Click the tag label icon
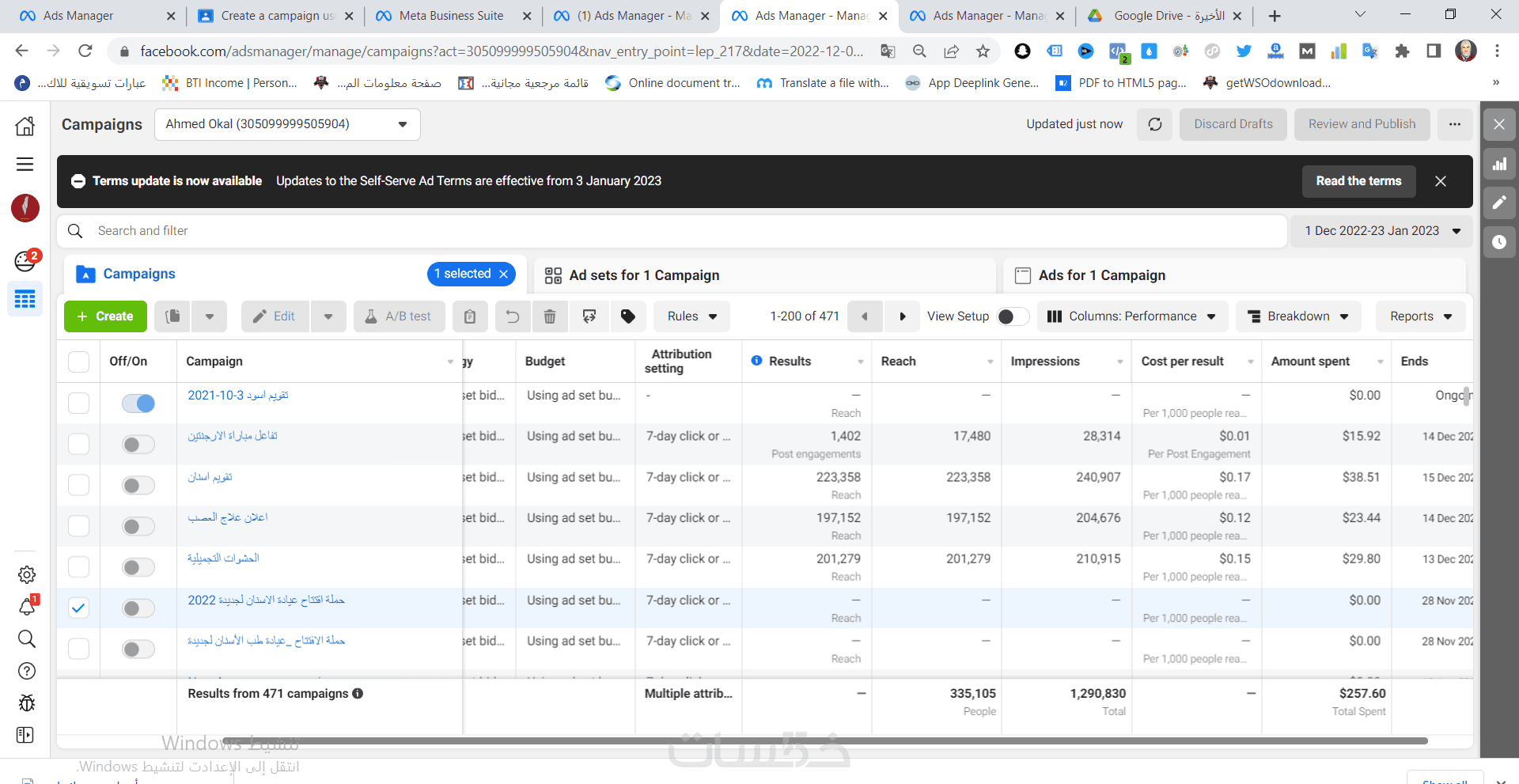This screenshot has height=784, width=1519. point(628,316)
